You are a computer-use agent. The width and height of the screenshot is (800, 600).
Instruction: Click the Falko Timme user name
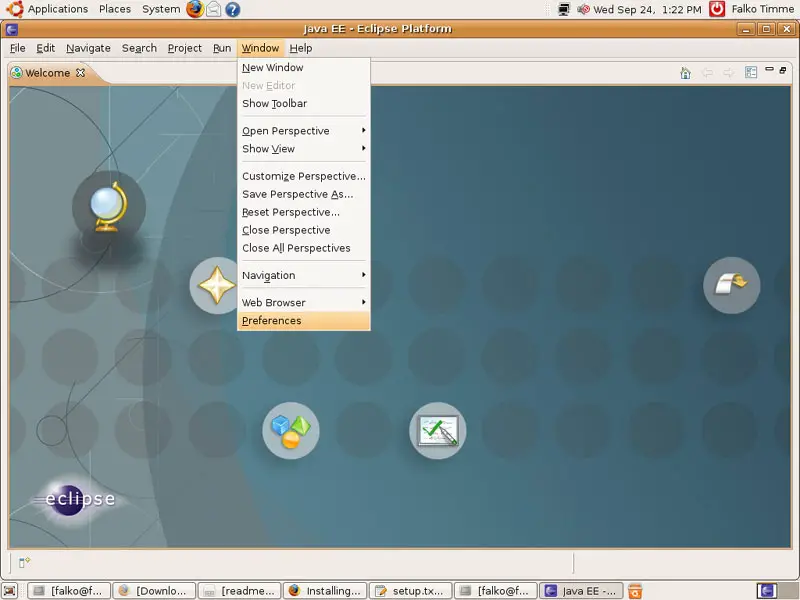[762, 9]
